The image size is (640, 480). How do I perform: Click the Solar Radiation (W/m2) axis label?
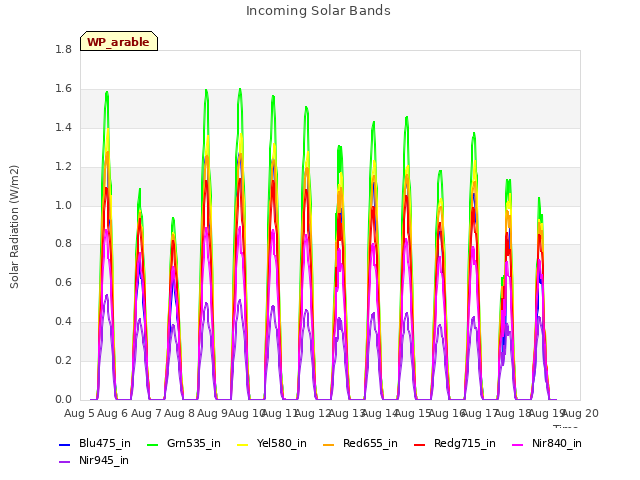point(14,227)
